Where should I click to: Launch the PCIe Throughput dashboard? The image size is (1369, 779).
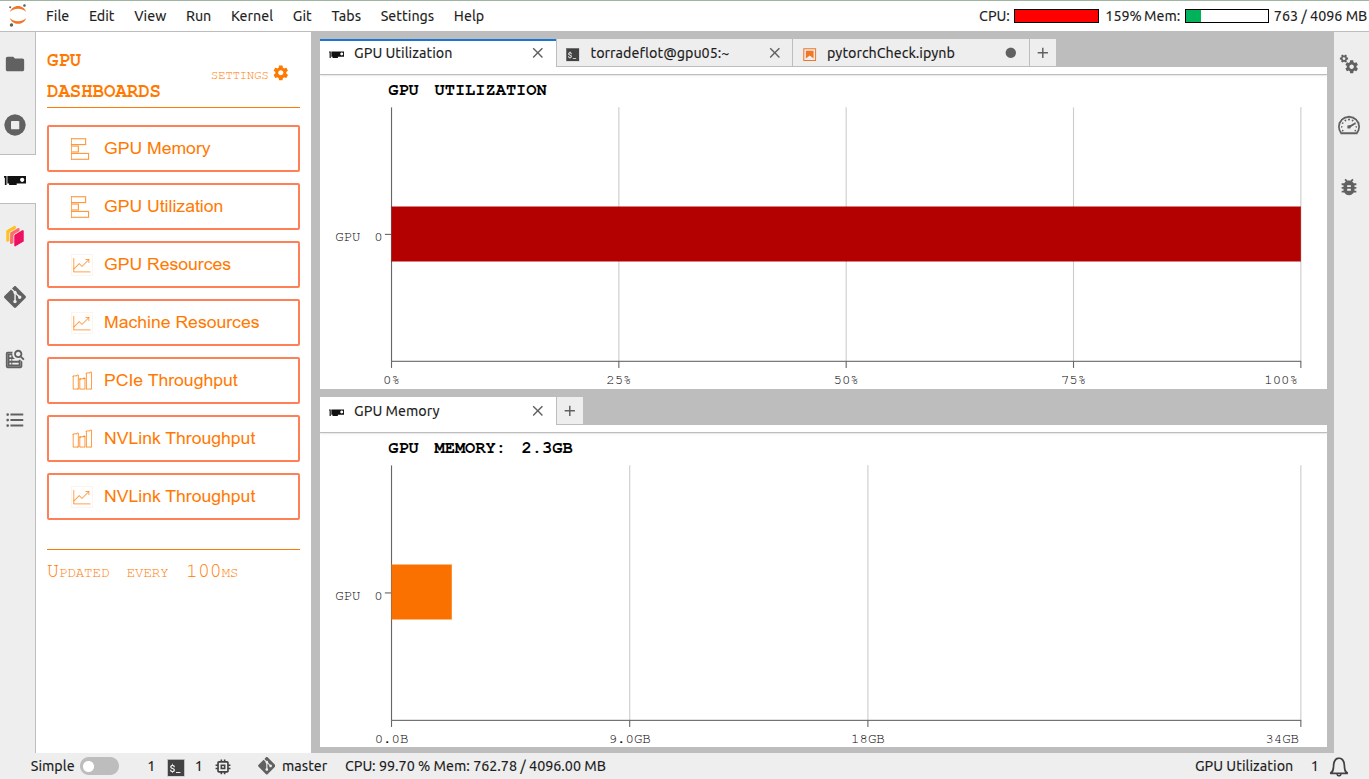click(173, 381)
